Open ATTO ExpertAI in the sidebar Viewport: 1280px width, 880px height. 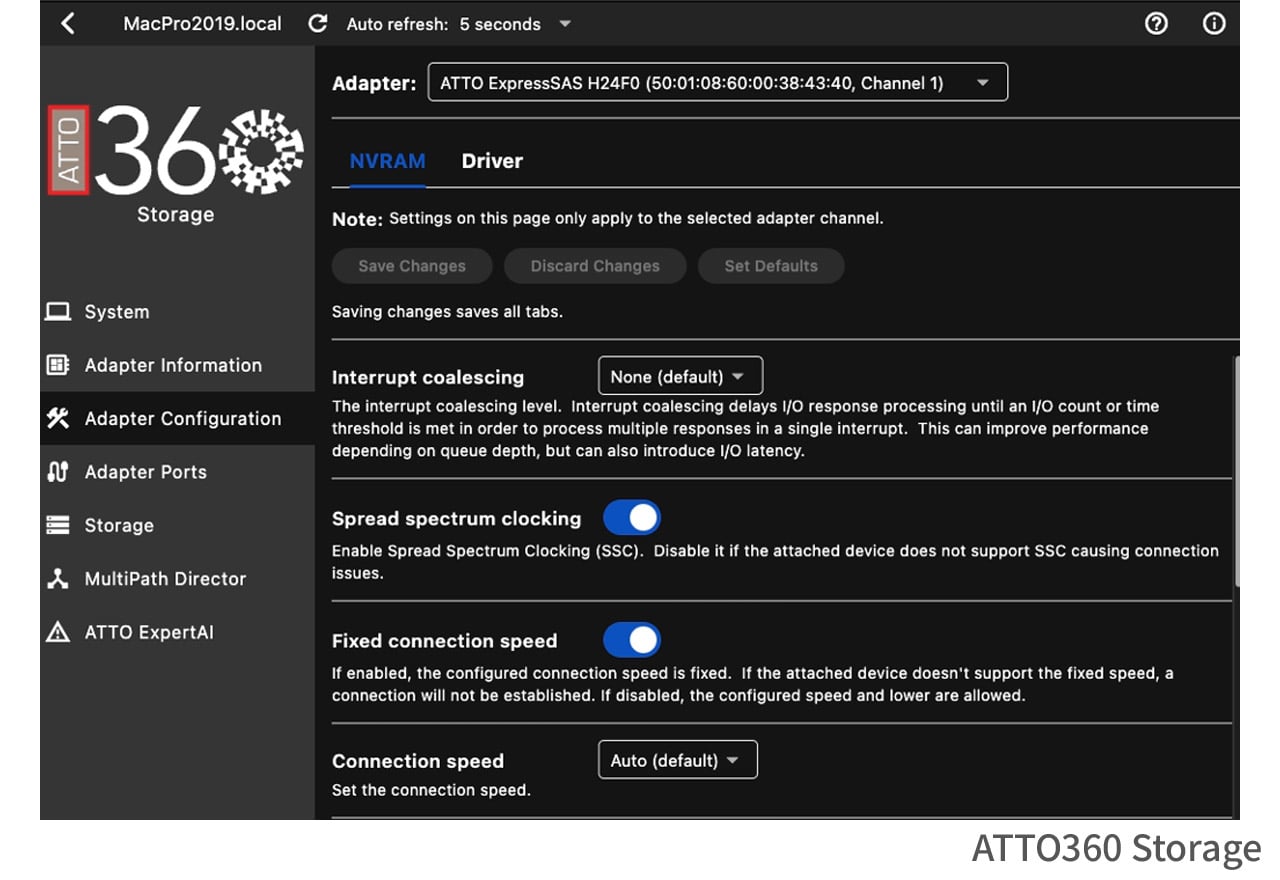tap(177, 632)
